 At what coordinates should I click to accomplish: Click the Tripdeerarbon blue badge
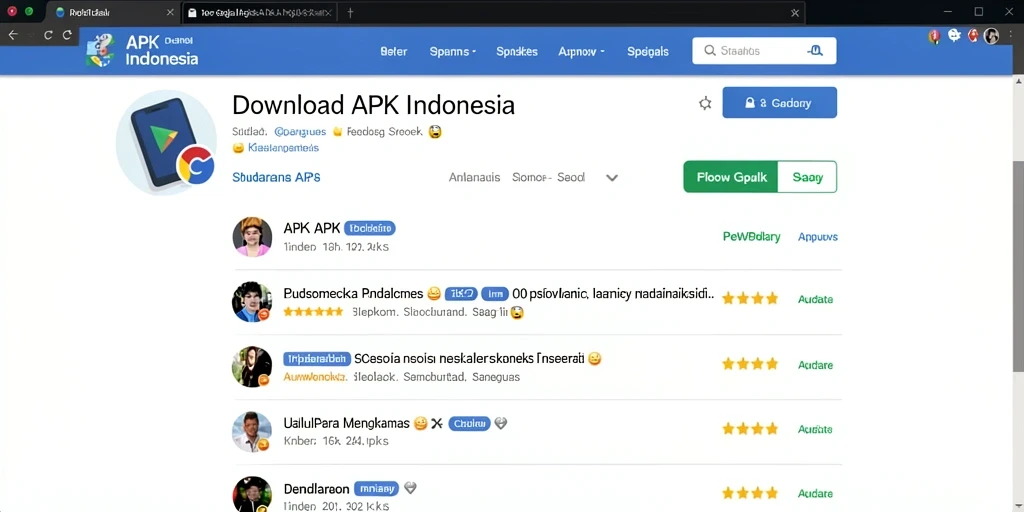[317, 359]
